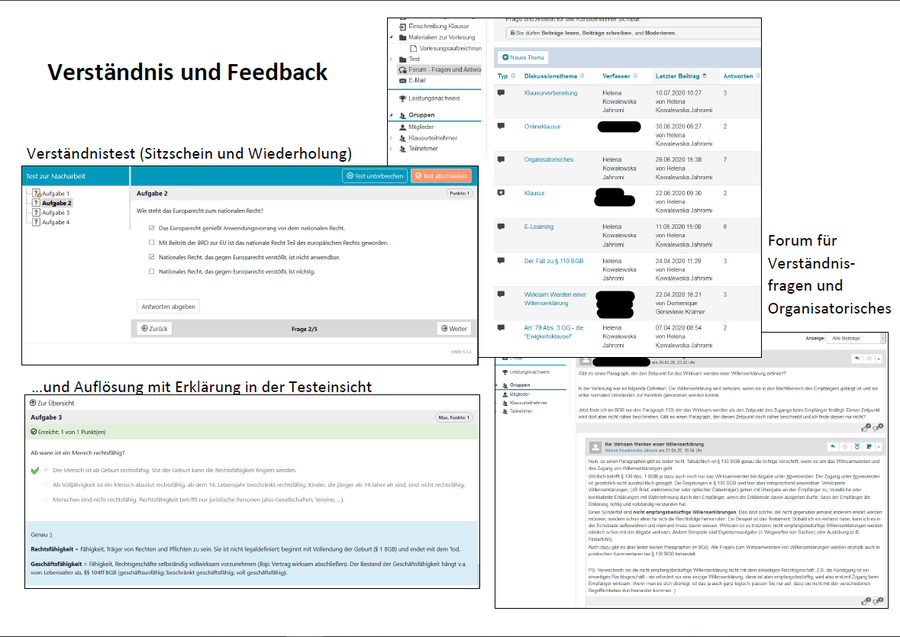Open 'Wirksam Werden einer Willenserklärung' thread
The width and height of the screenshot is (900, 637).
click(554, 299)
